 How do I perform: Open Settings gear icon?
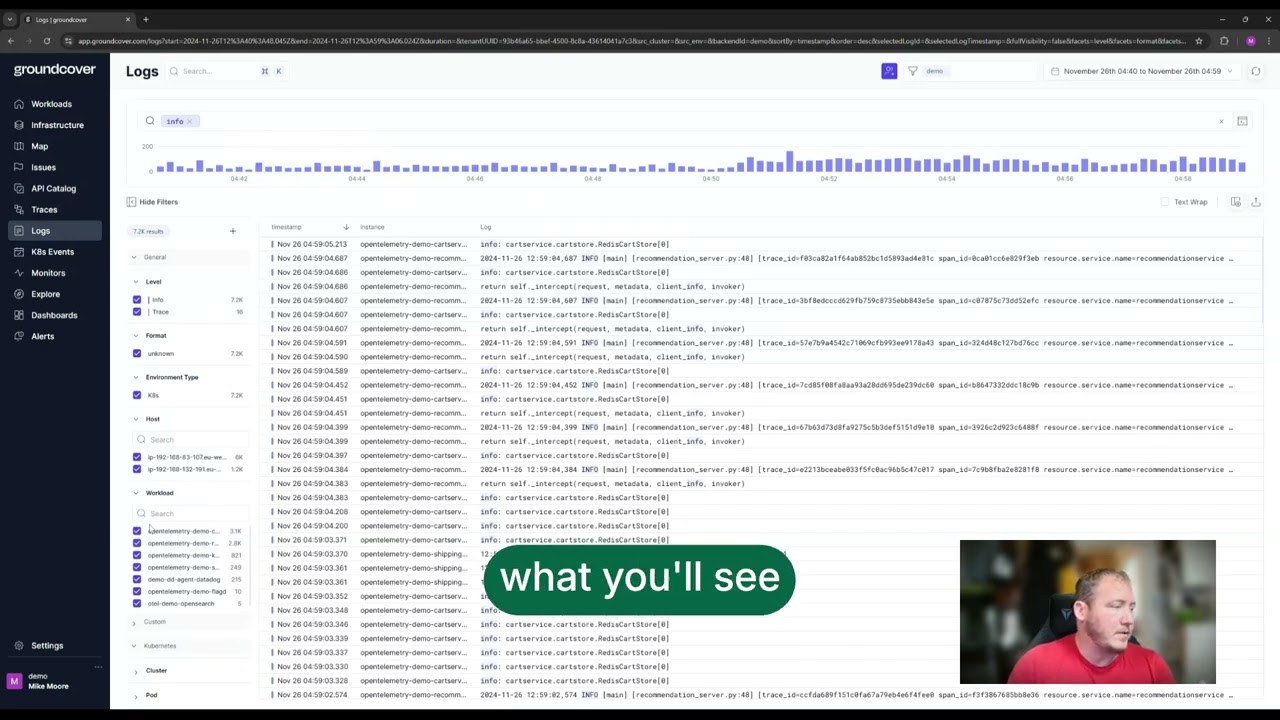(19, 646)
